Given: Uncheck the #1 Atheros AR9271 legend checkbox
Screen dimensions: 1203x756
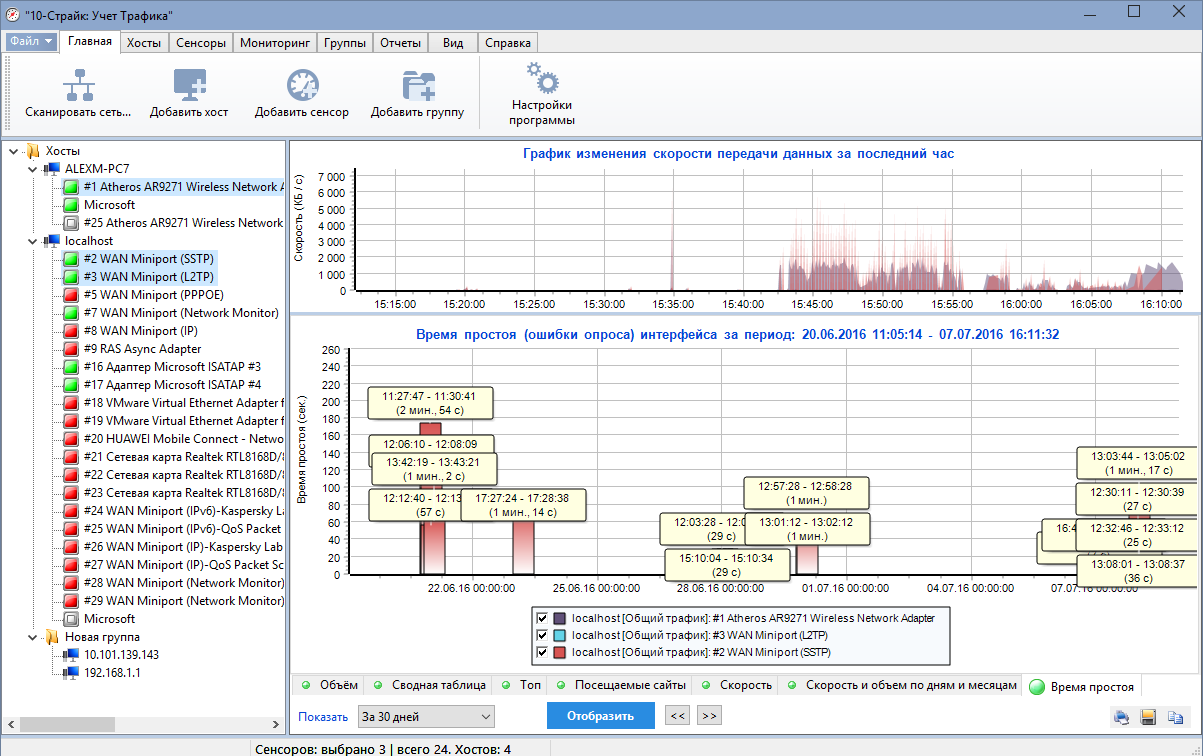Looking at the screenshot, I should [x=542, y=618].
